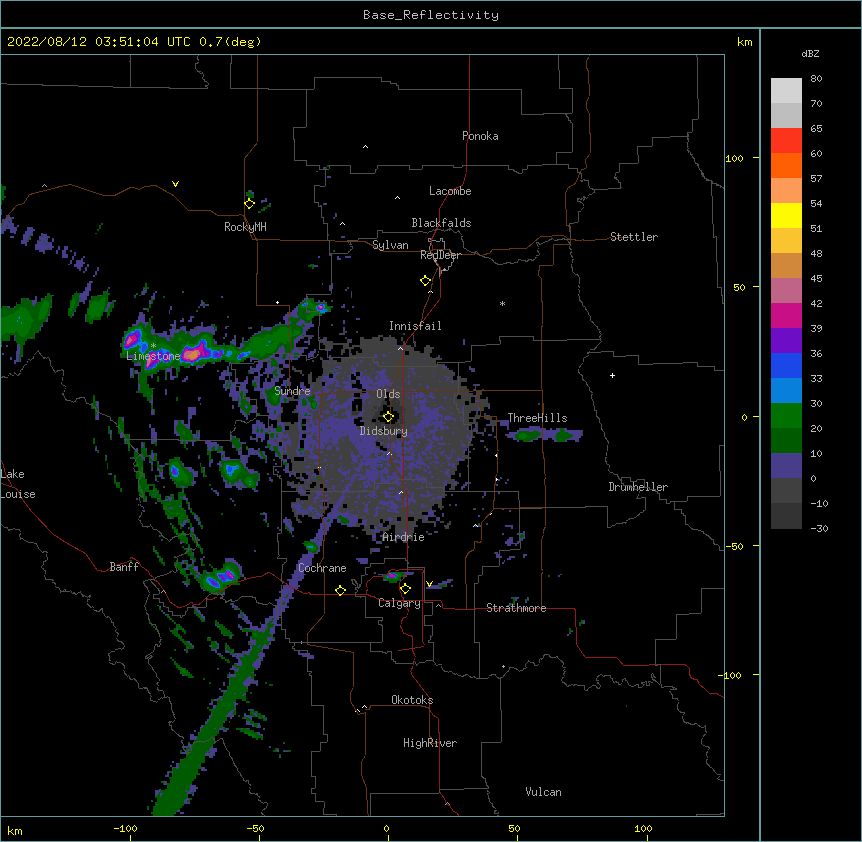862x842 pixels.
Task: Click the Stettler city label
Action: click(x=634, y=237)
